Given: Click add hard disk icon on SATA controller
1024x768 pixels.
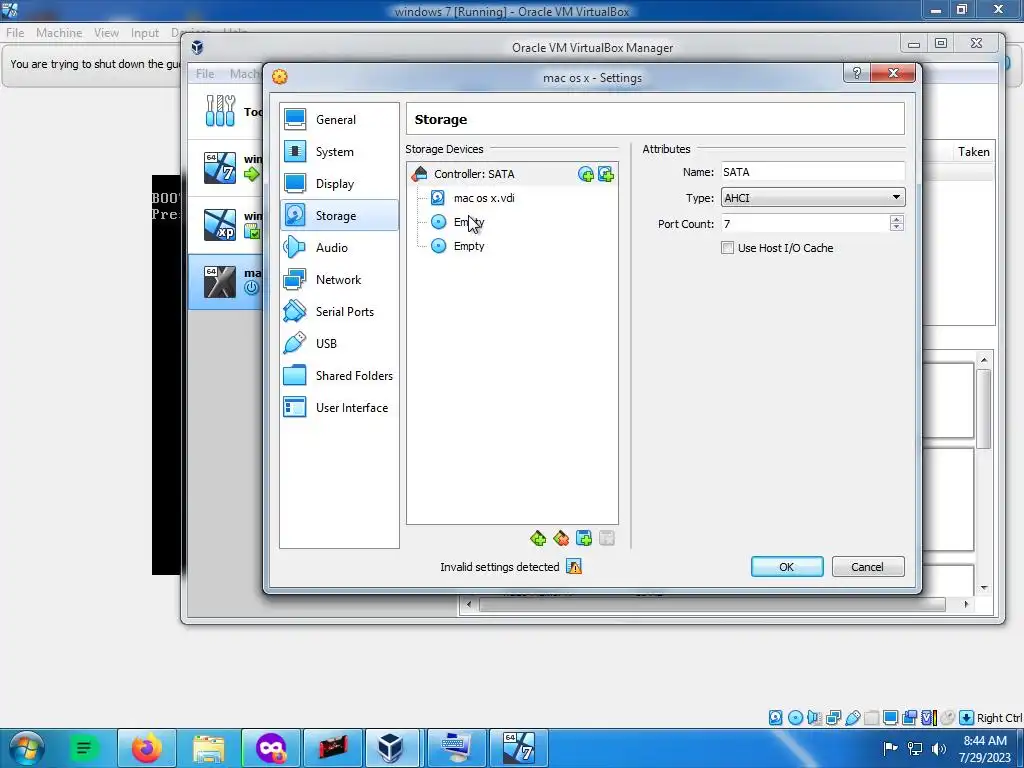Looking at the screenshot, I should [x=606, y=174].
